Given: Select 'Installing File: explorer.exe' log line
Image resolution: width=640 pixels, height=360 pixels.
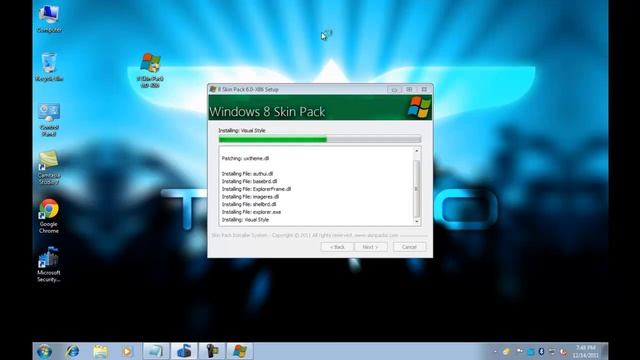Looking at the screenshot, I should (x=251, y=212).
